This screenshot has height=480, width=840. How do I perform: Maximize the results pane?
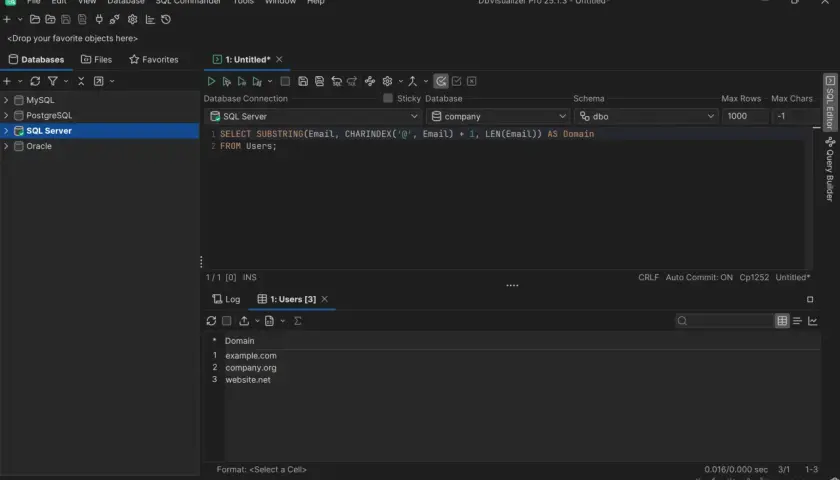(x=810, y=299)
